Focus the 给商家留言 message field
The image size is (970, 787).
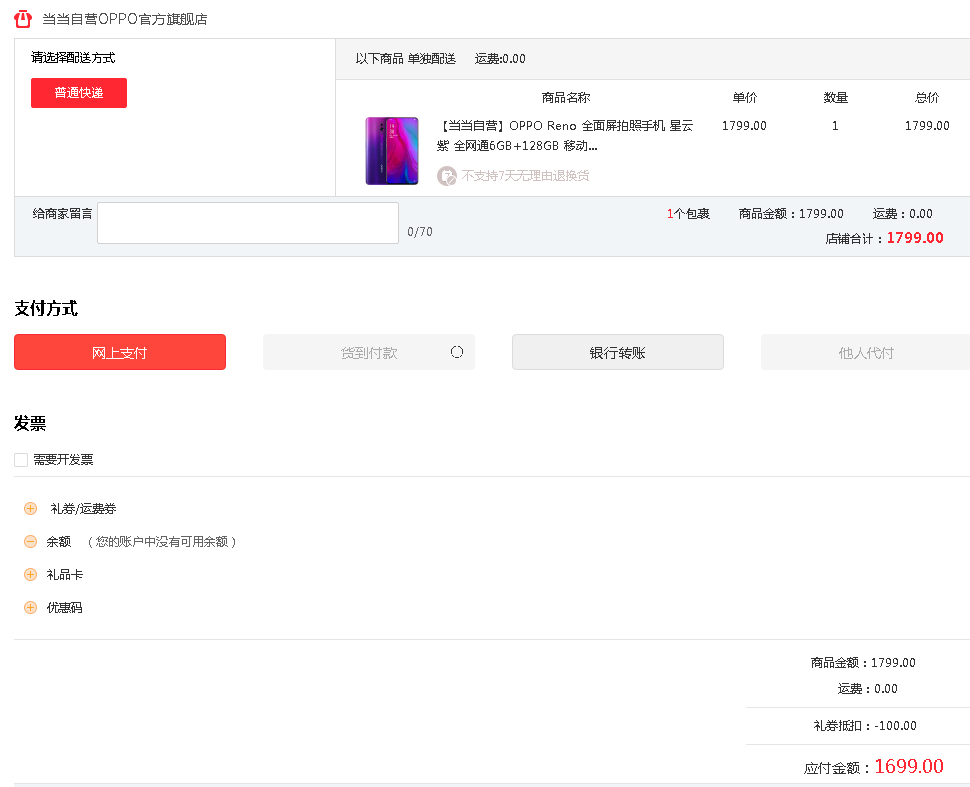[248, 223]
